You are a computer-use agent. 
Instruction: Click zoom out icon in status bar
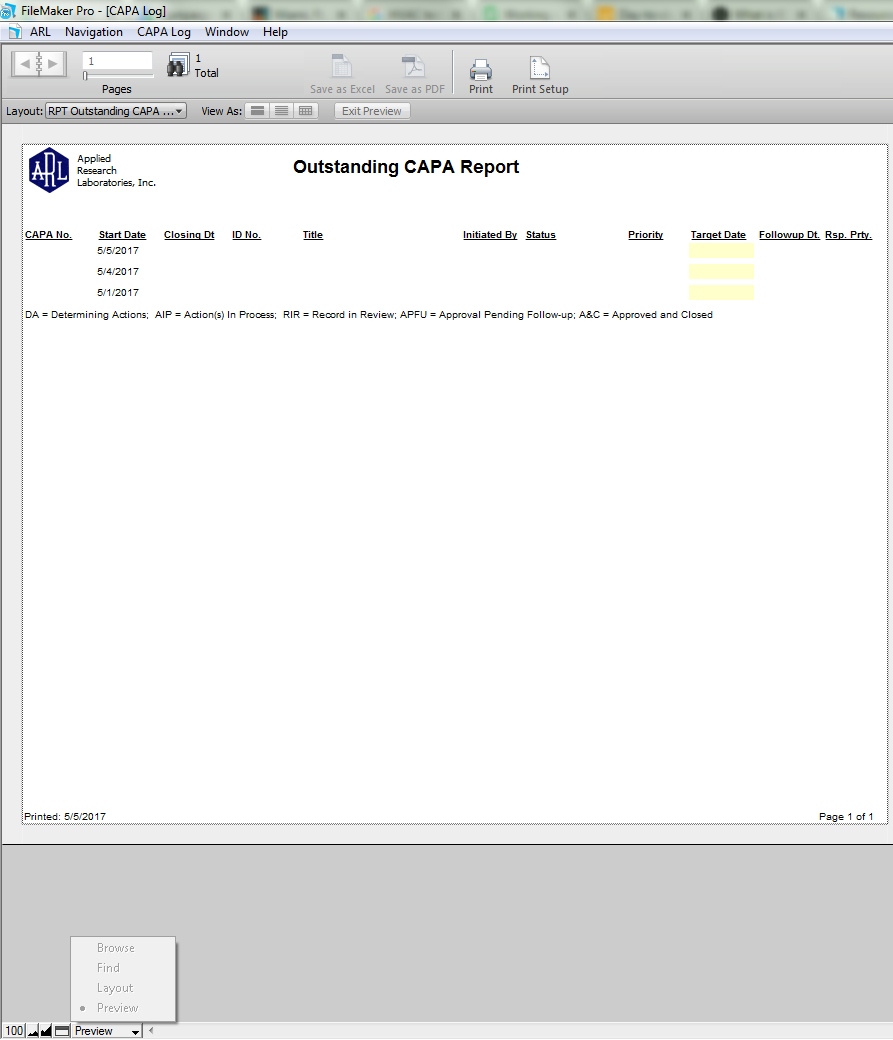[33, 1031]
